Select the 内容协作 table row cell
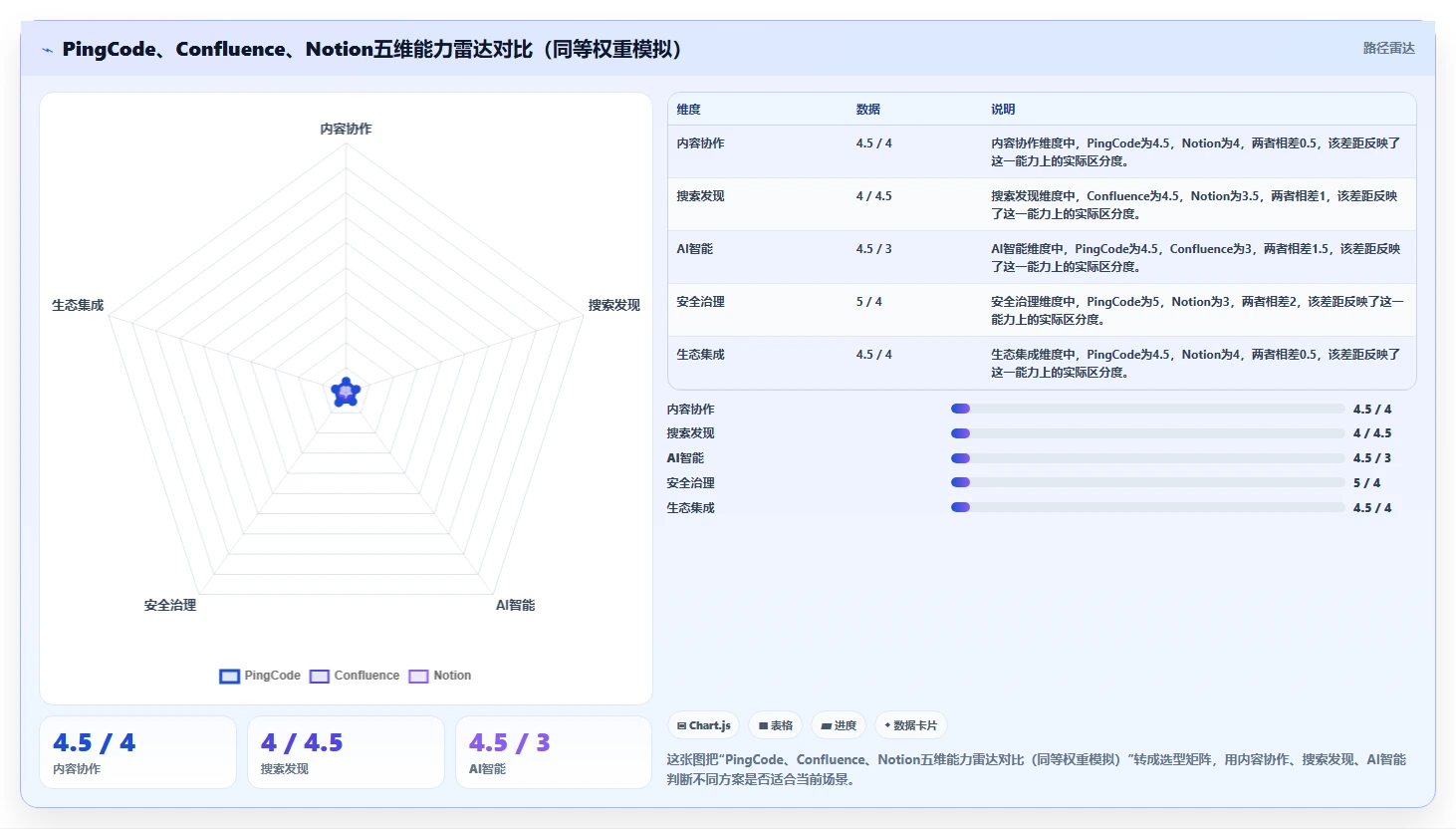 [700, 143]
